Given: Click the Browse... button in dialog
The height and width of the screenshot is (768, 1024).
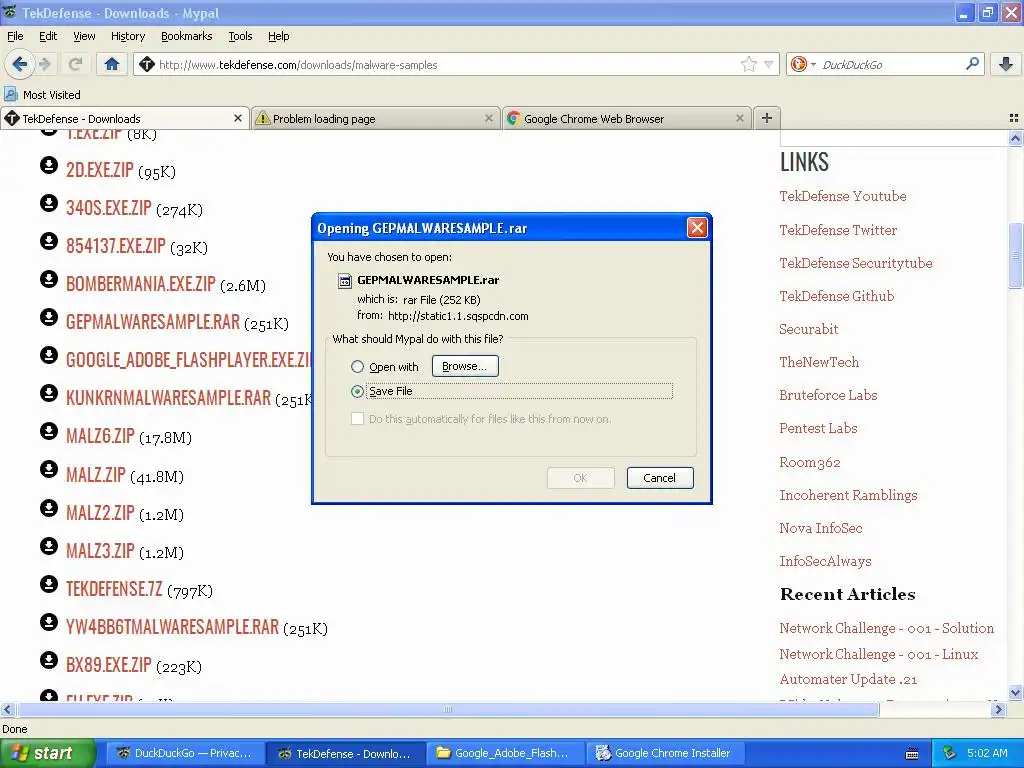Looking at the screenshot, I should point(465,366).
